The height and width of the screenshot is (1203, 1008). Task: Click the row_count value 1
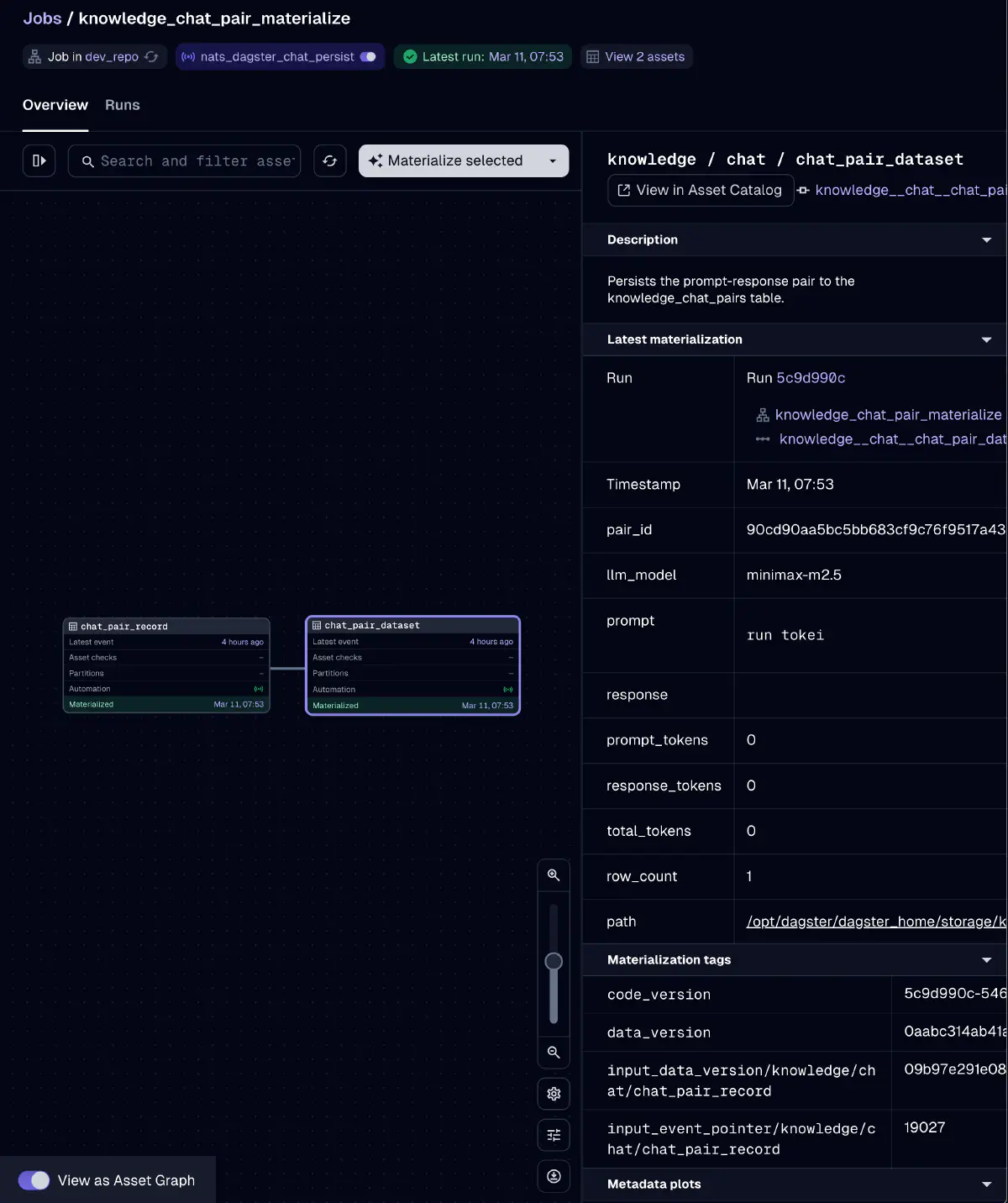tap(749, 876)
